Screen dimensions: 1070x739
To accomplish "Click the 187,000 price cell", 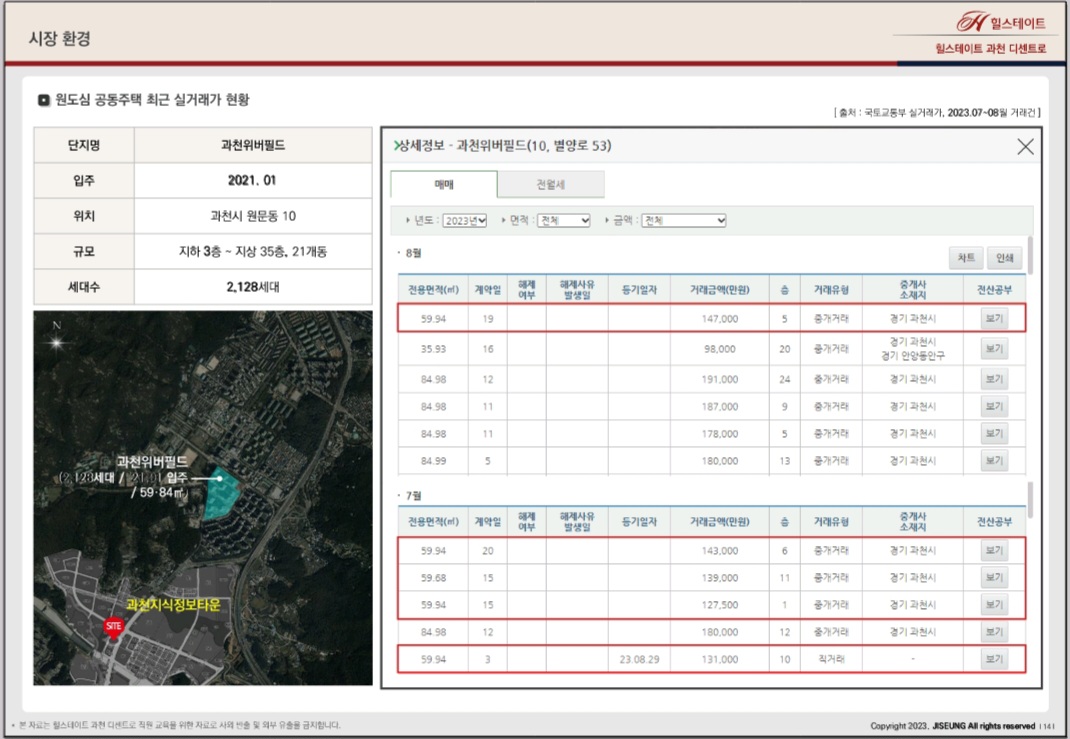I will [x=719, y=406].
